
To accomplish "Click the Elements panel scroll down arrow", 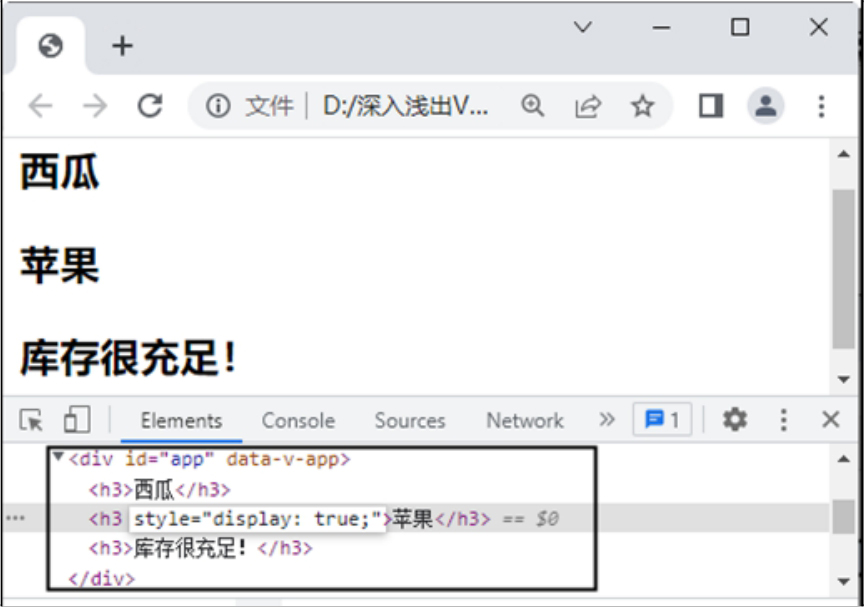I will [843, 581].
